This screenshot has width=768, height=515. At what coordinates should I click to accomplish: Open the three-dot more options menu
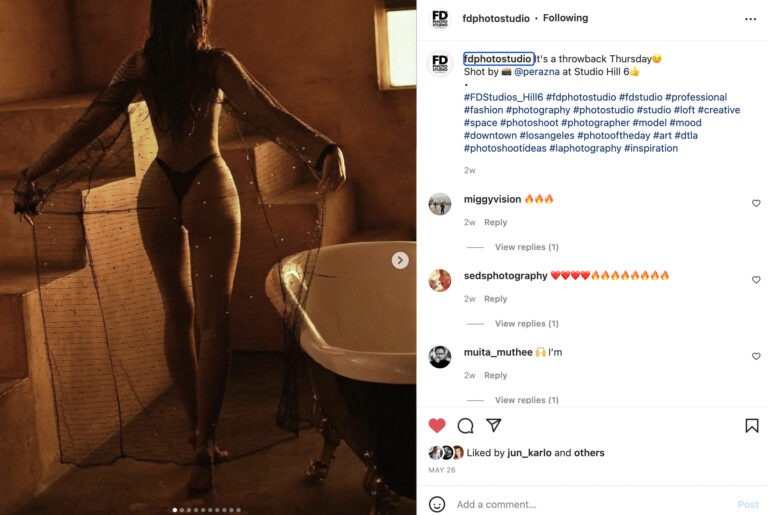coord(750,19)
